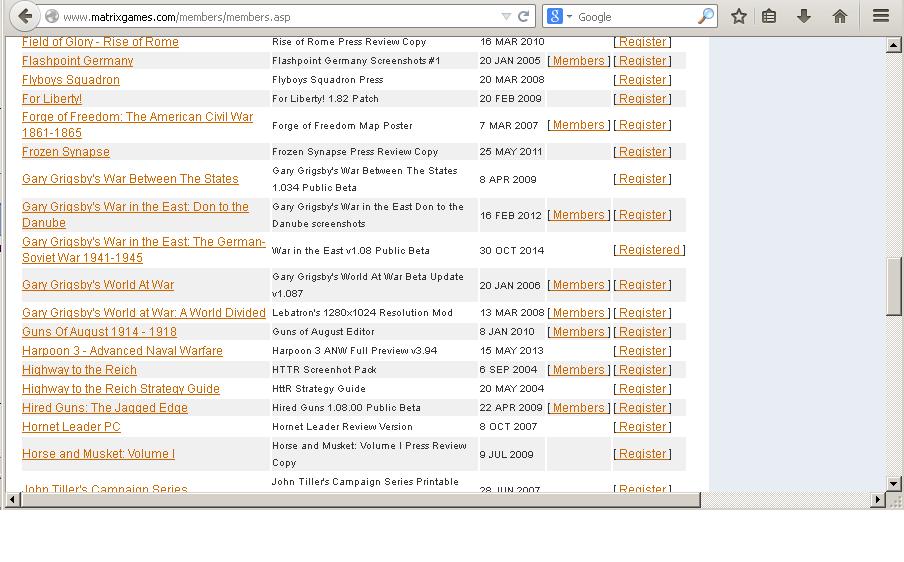Open the bookmarks list icon
This screenshot has height=562, width=904.
769,16
